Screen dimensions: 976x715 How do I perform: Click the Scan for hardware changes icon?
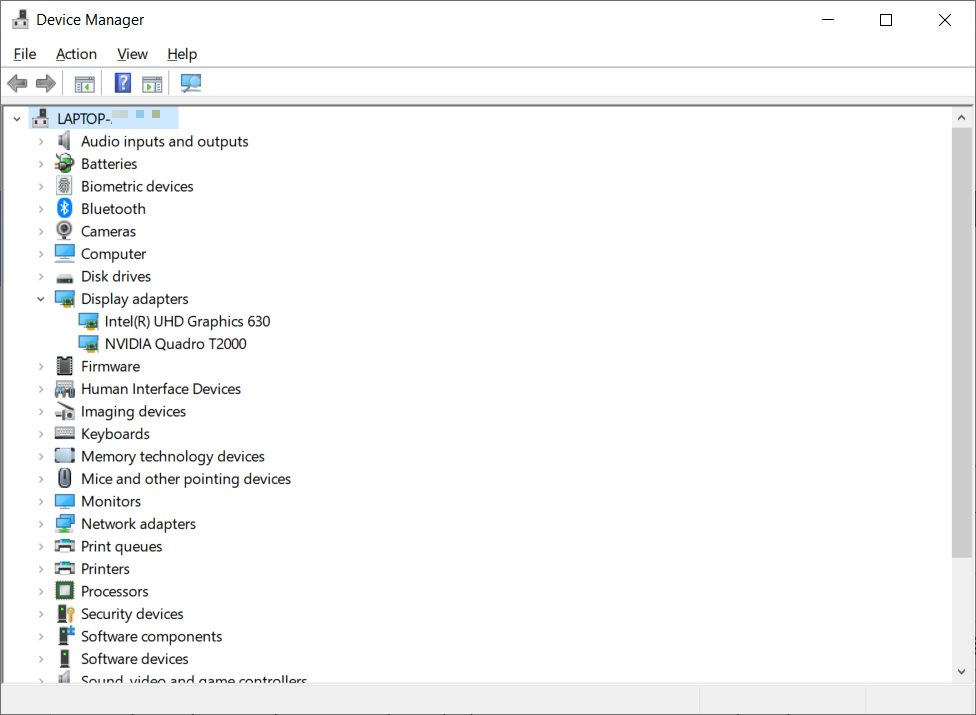pyautogui.click(x=190, y=83)
